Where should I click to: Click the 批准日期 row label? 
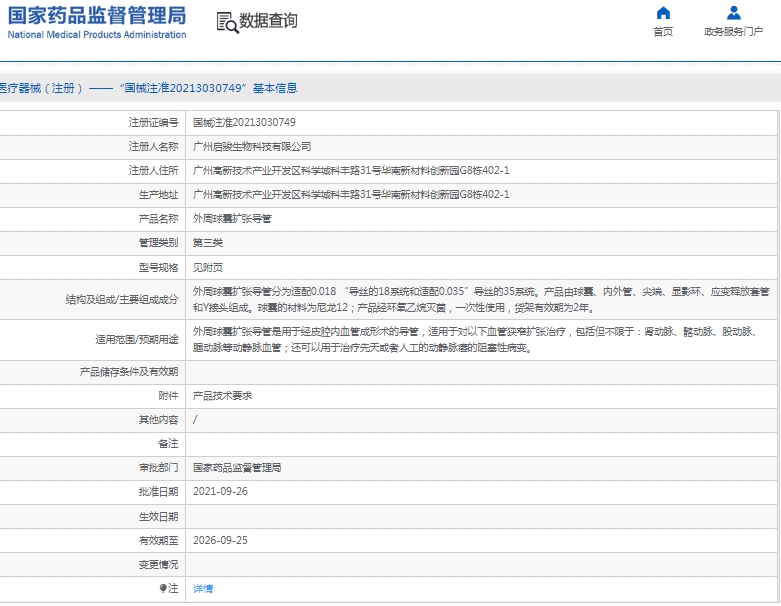[x=158, y=491]
